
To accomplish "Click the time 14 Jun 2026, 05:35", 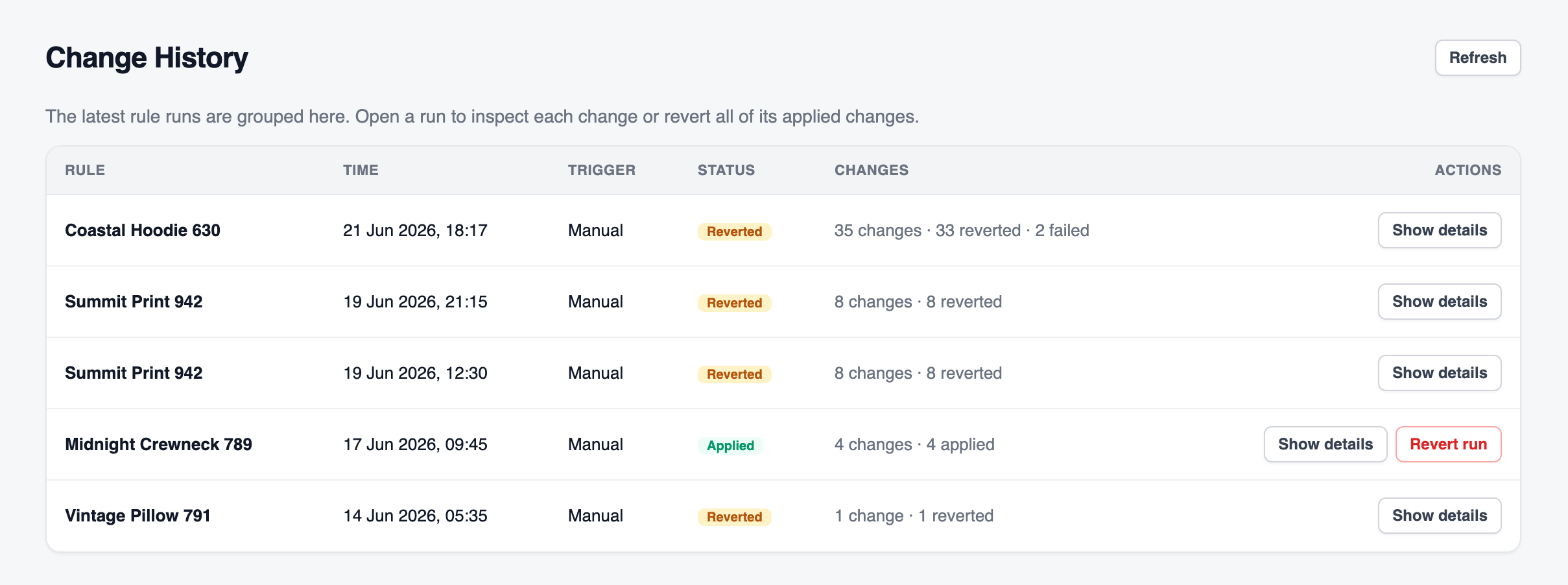I will click(415, 516).
